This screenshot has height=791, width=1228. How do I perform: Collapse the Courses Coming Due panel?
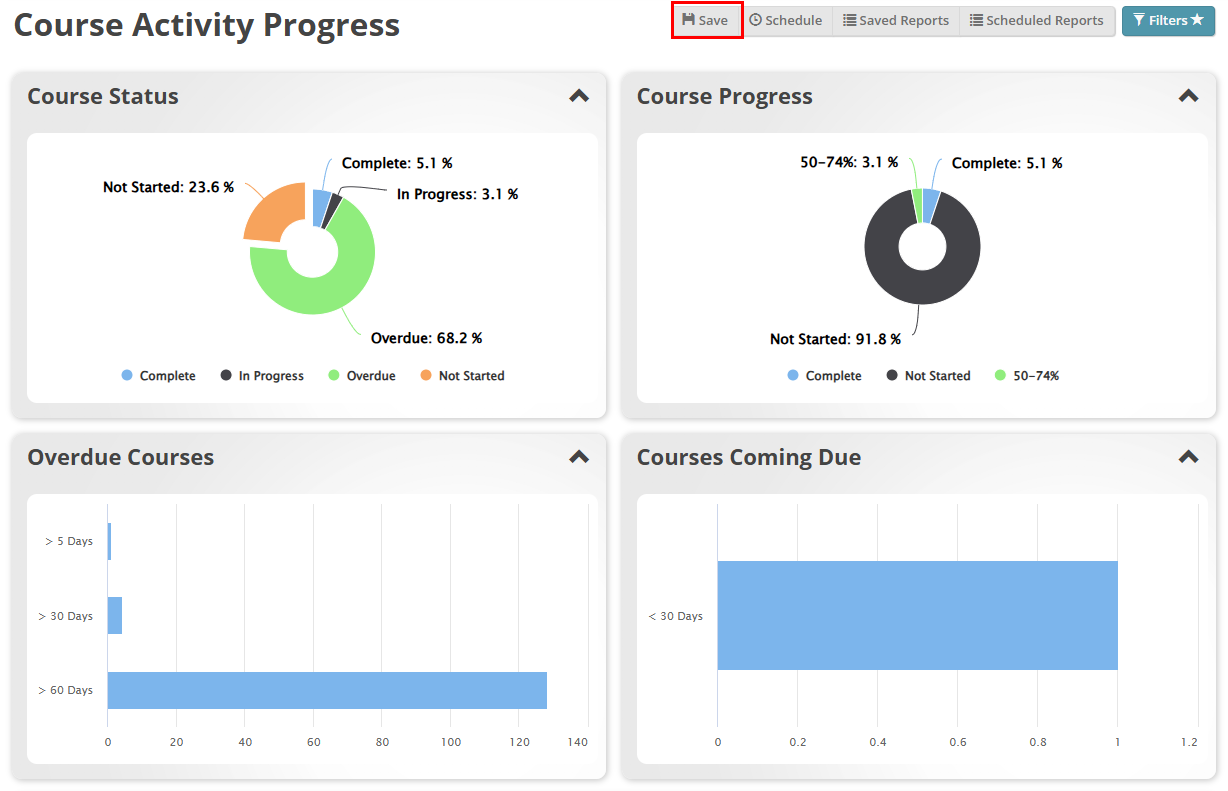(x=1188, y=456)
